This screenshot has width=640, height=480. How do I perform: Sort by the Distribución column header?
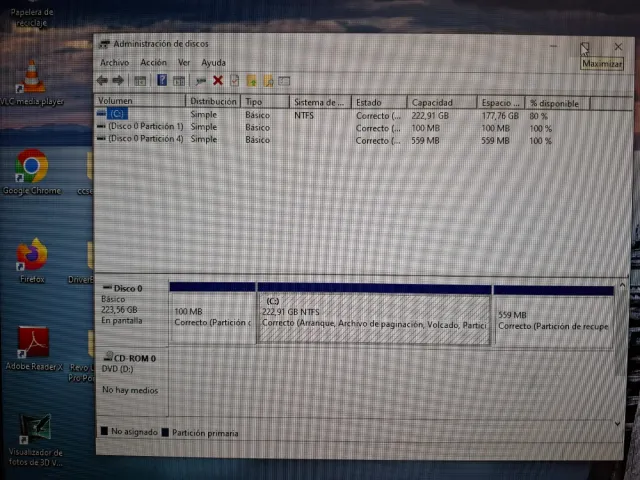pos(213,101)
